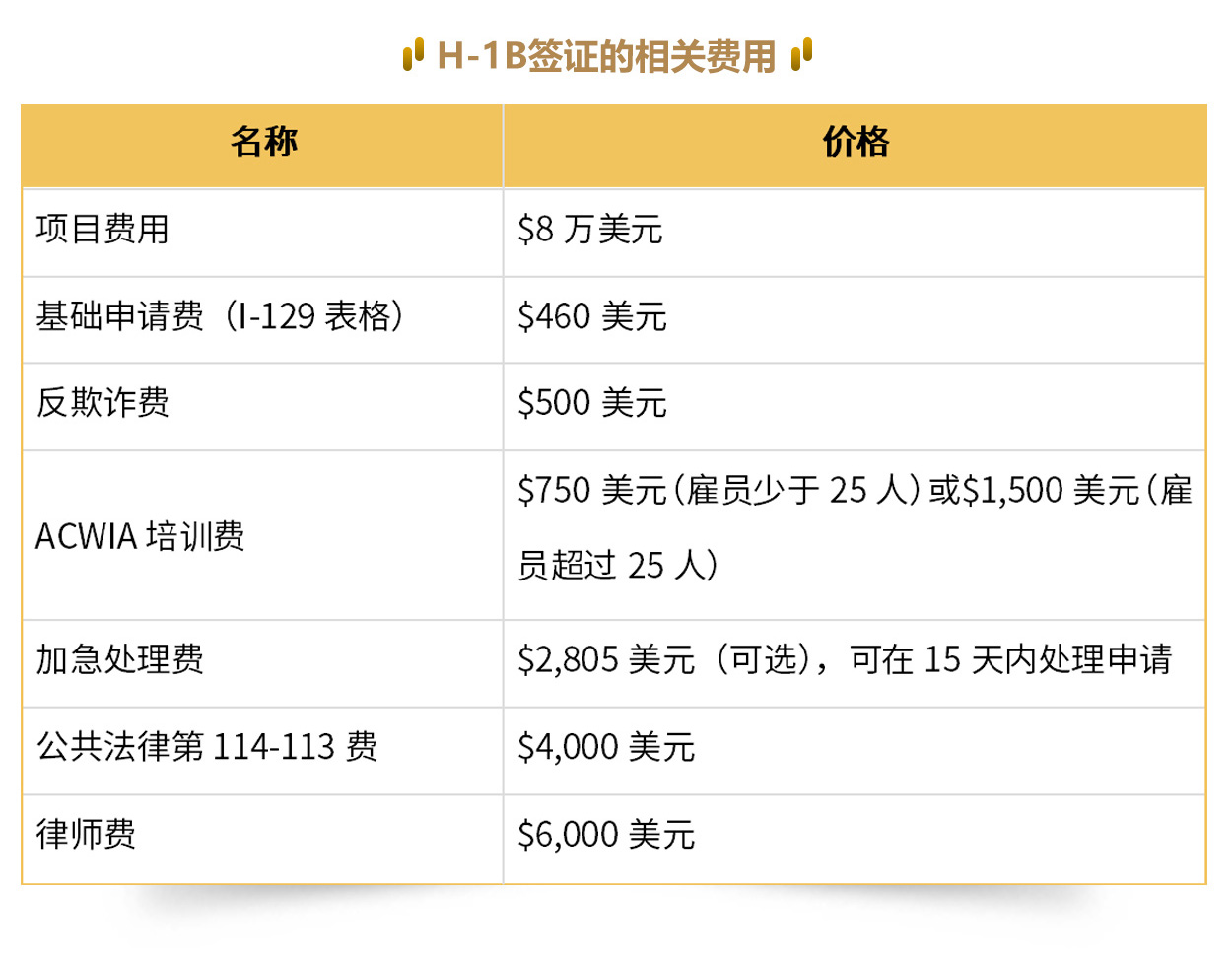This screenshot has width=1232, height=956.
Task: Select the 价格 column header
Action: (855, 143)
